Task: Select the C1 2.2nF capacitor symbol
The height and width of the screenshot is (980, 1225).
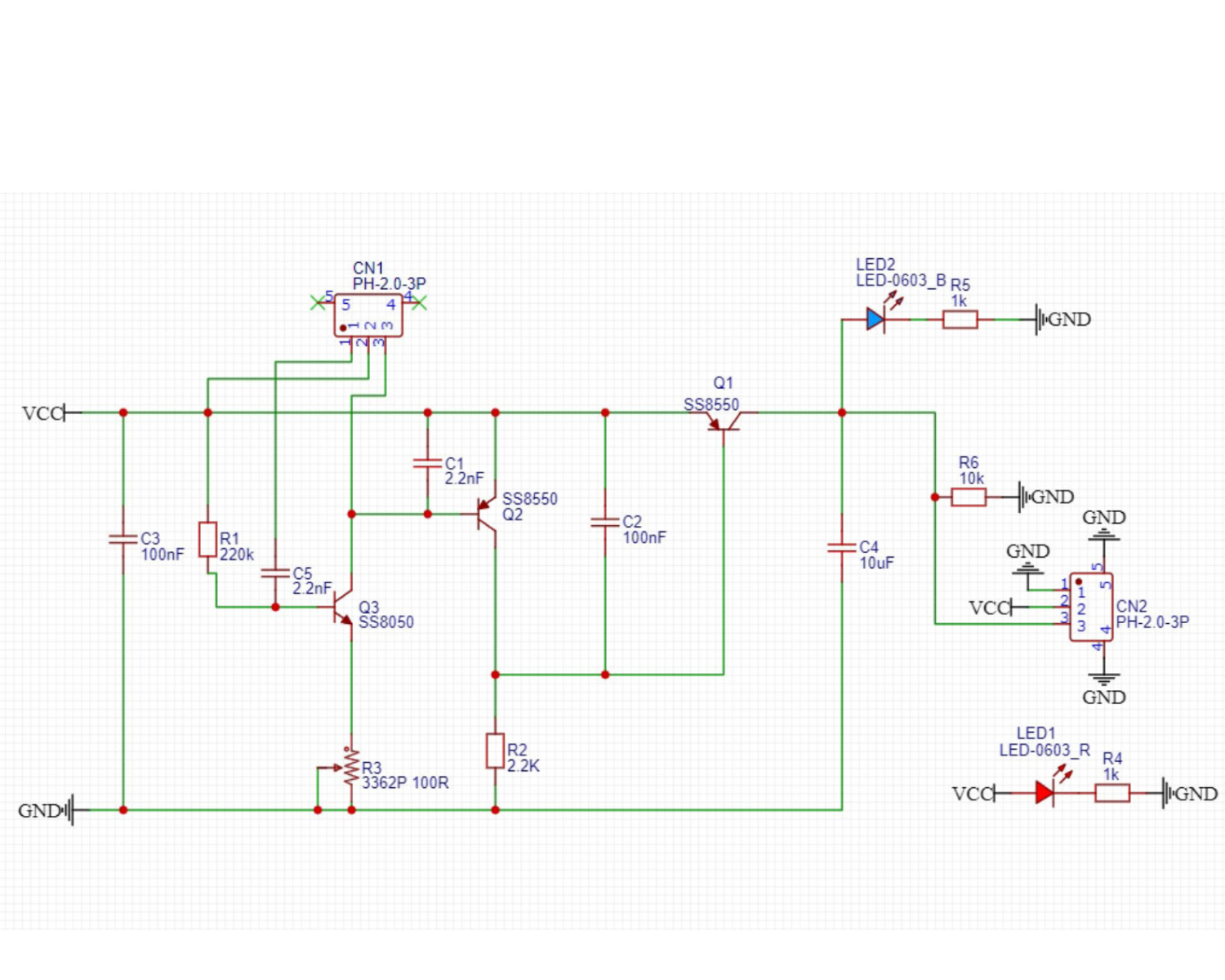Action: pos(427,463)
